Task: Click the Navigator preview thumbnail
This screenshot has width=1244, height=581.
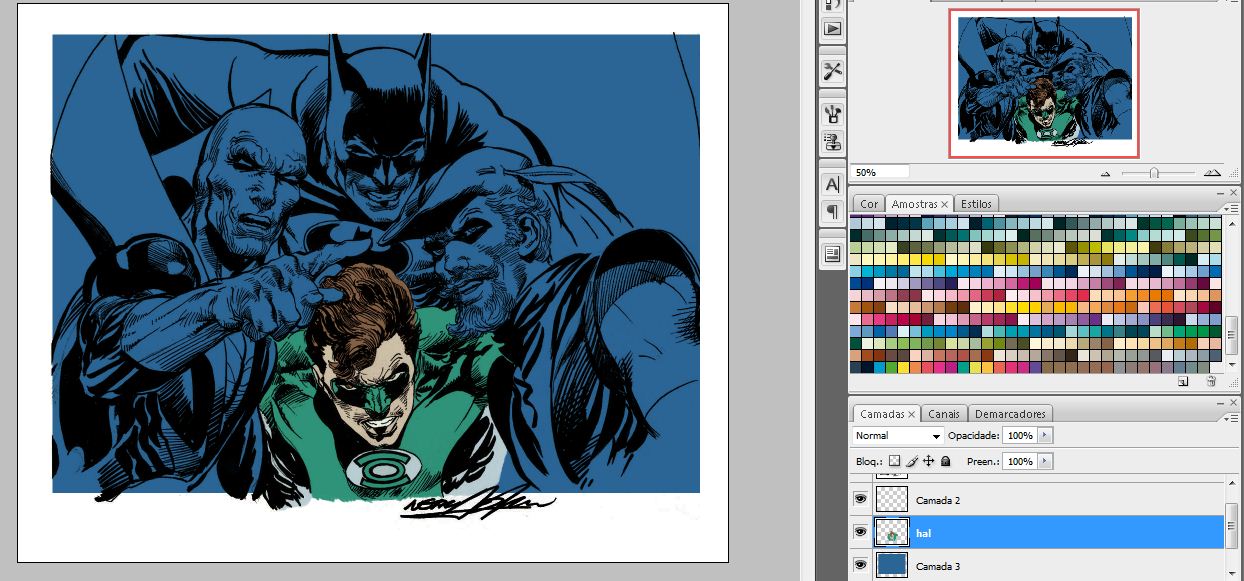Action: 1044,83
